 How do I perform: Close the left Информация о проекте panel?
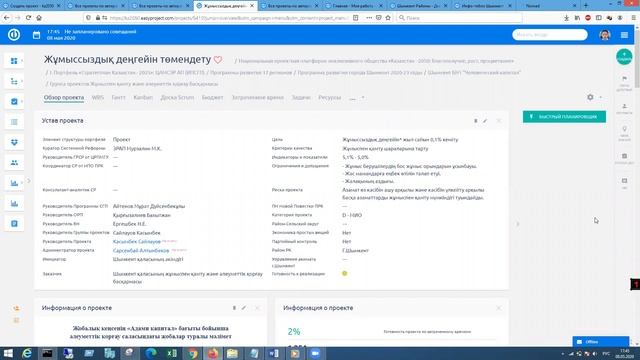pyautogui.click(x=257, y=308)
